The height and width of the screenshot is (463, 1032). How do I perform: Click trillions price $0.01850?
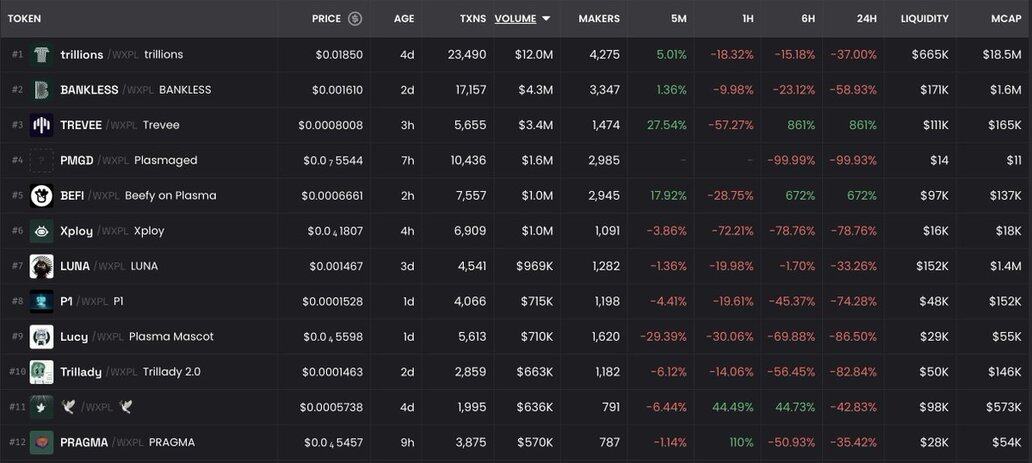(339, 55)
